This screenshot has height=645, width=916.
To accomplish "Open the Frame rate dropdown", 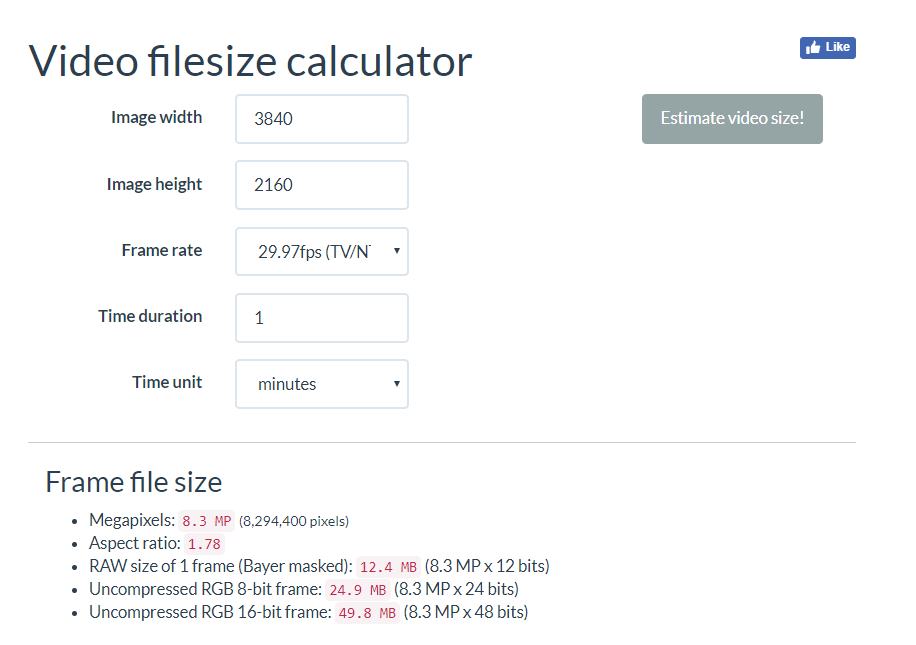I will 322,251.
